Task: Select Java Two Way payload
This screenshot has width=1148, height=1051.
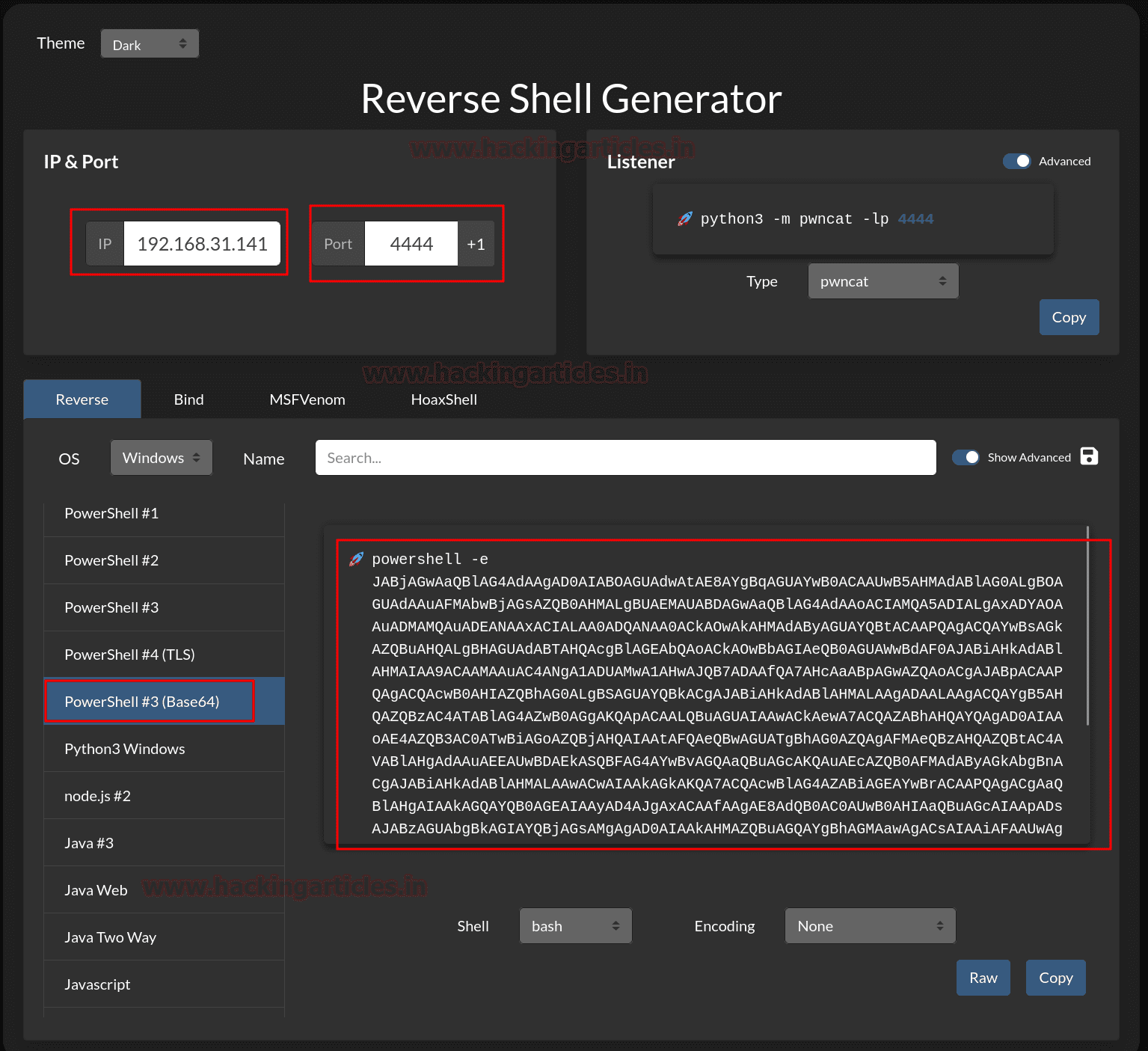Action: [165, 937]
